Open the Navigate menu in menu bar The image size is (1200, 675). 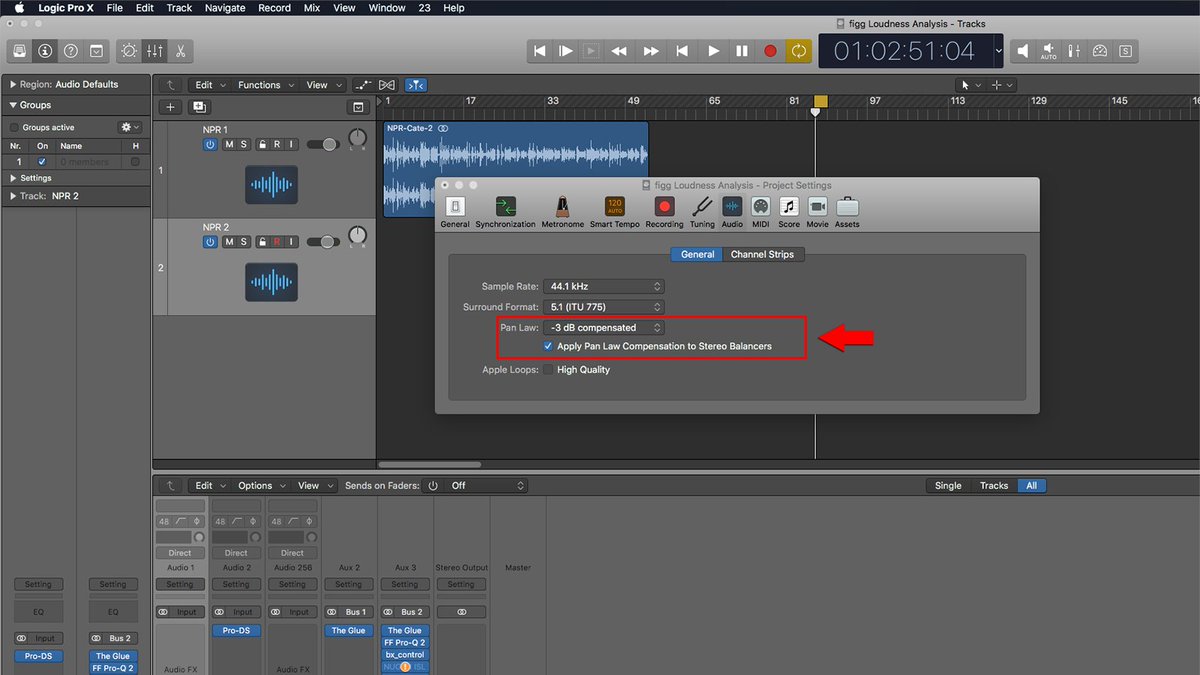pyautogui.click(x=225, y=8)
